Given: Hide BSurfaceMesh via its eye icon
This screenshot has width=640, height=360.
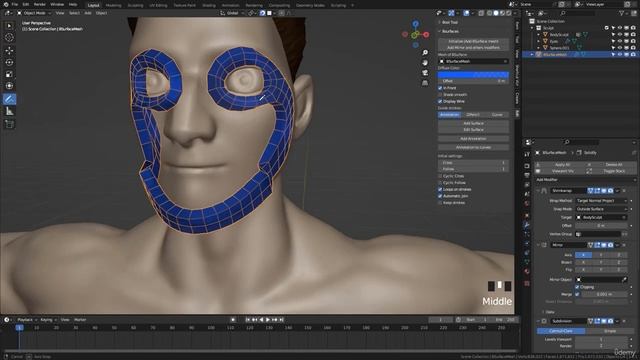Looking at the screenshot, I should pyautogui.click(x=620, y=54).
